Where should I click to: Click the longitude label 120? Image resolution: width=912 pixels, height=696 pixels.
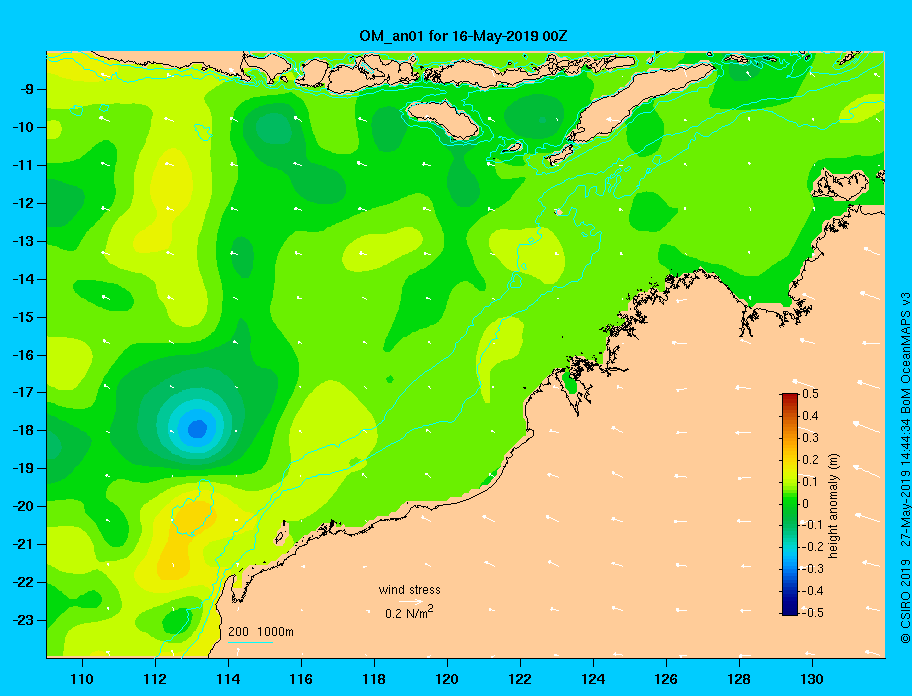click(447, 679)
